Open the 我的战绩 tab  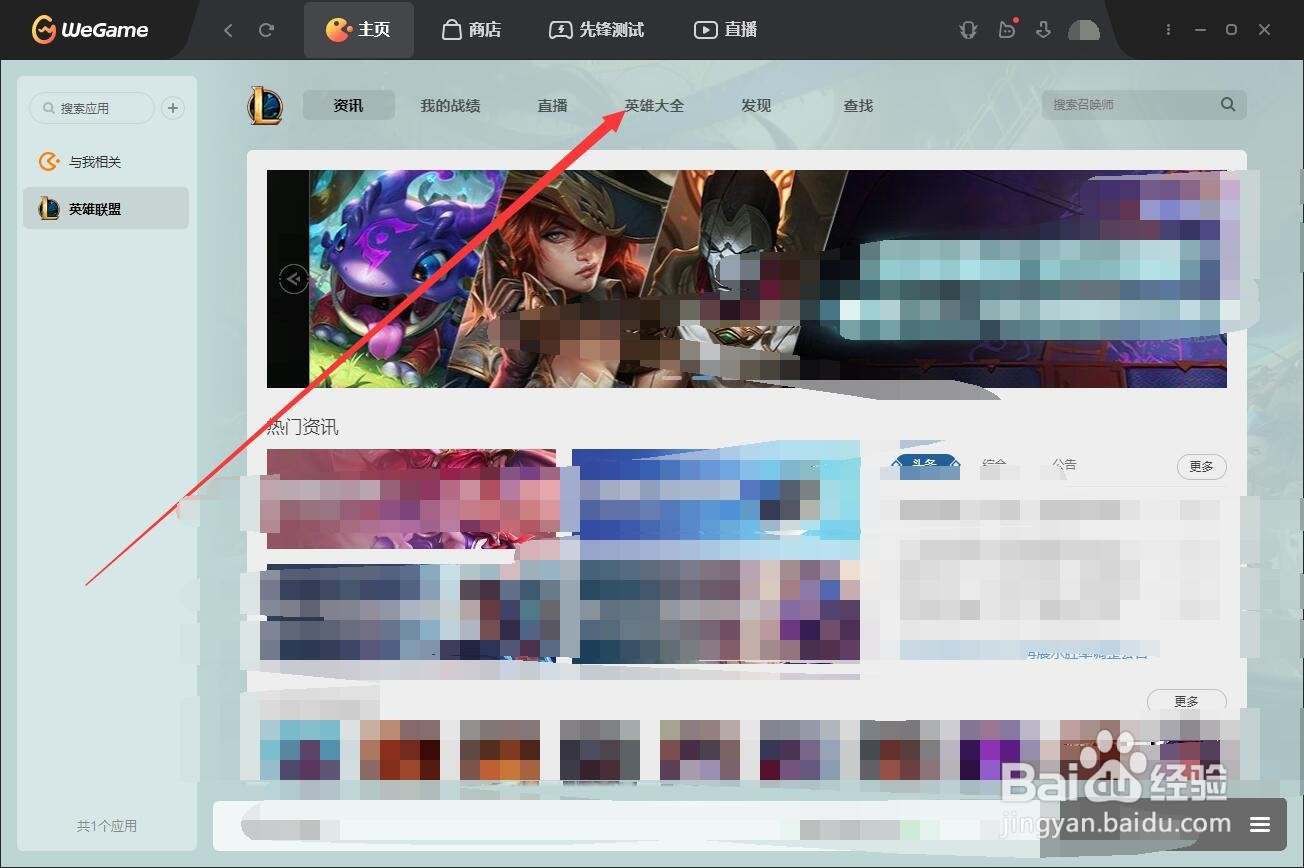tap(450, 105)
